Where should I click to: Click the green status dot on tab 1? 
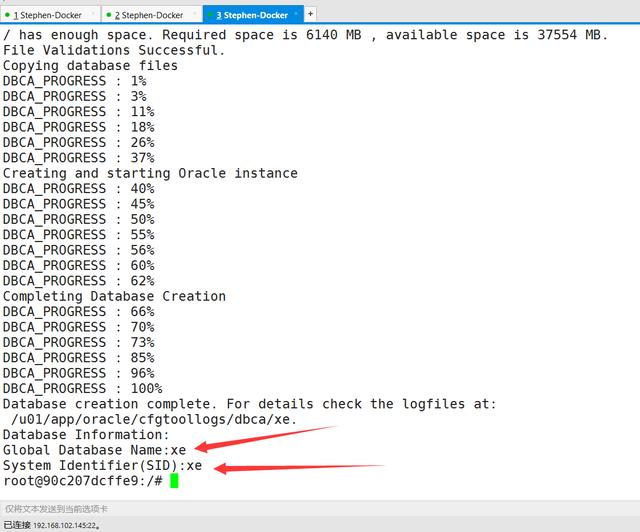[7, 15]
